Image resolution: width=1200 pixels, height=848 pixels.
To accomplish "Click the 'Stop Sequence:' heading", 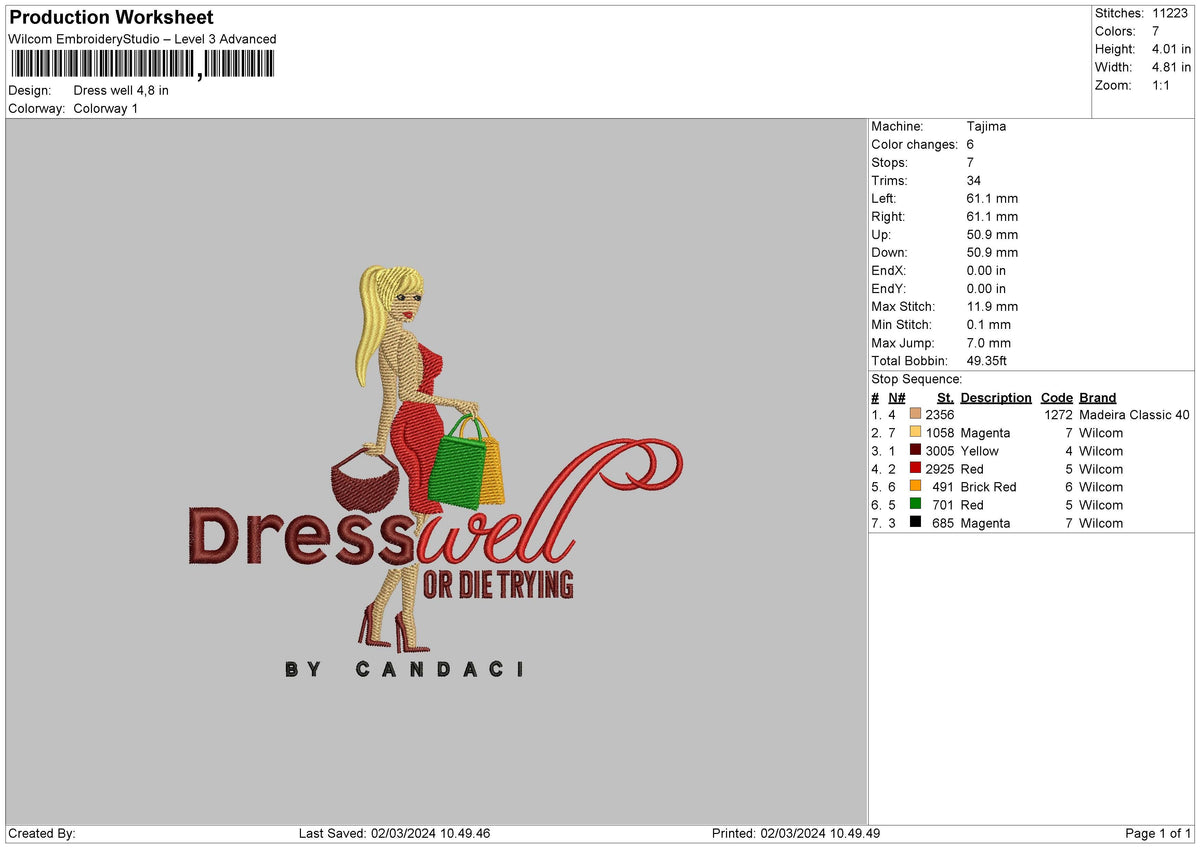I will point(917,379).
